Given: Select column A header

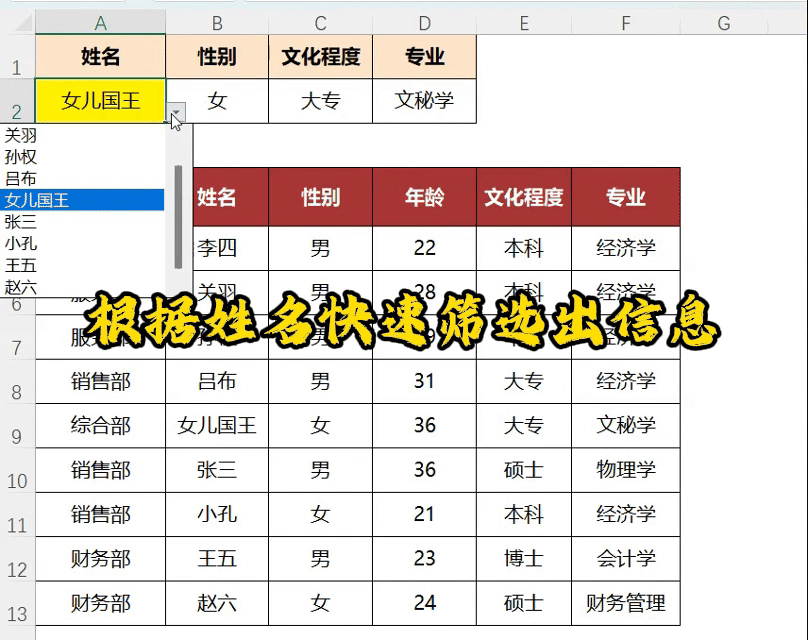Looking at the screenshot, I should coord(100,23).
